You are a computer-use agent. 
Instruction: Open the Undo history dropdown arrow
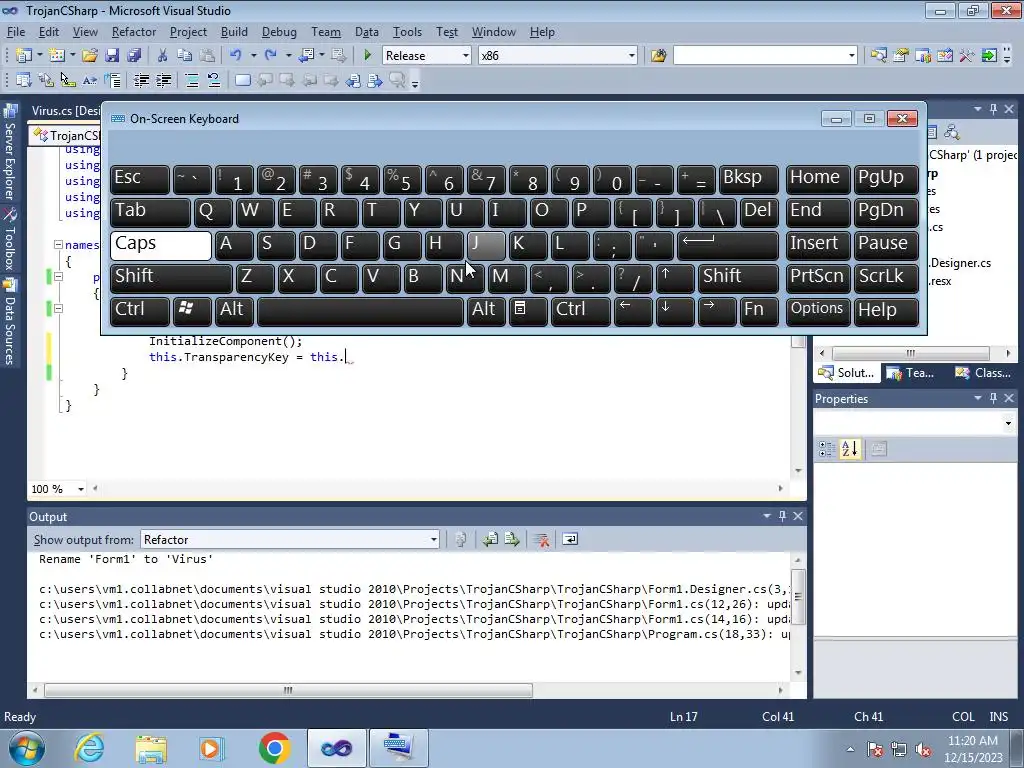tap(253, 56)
